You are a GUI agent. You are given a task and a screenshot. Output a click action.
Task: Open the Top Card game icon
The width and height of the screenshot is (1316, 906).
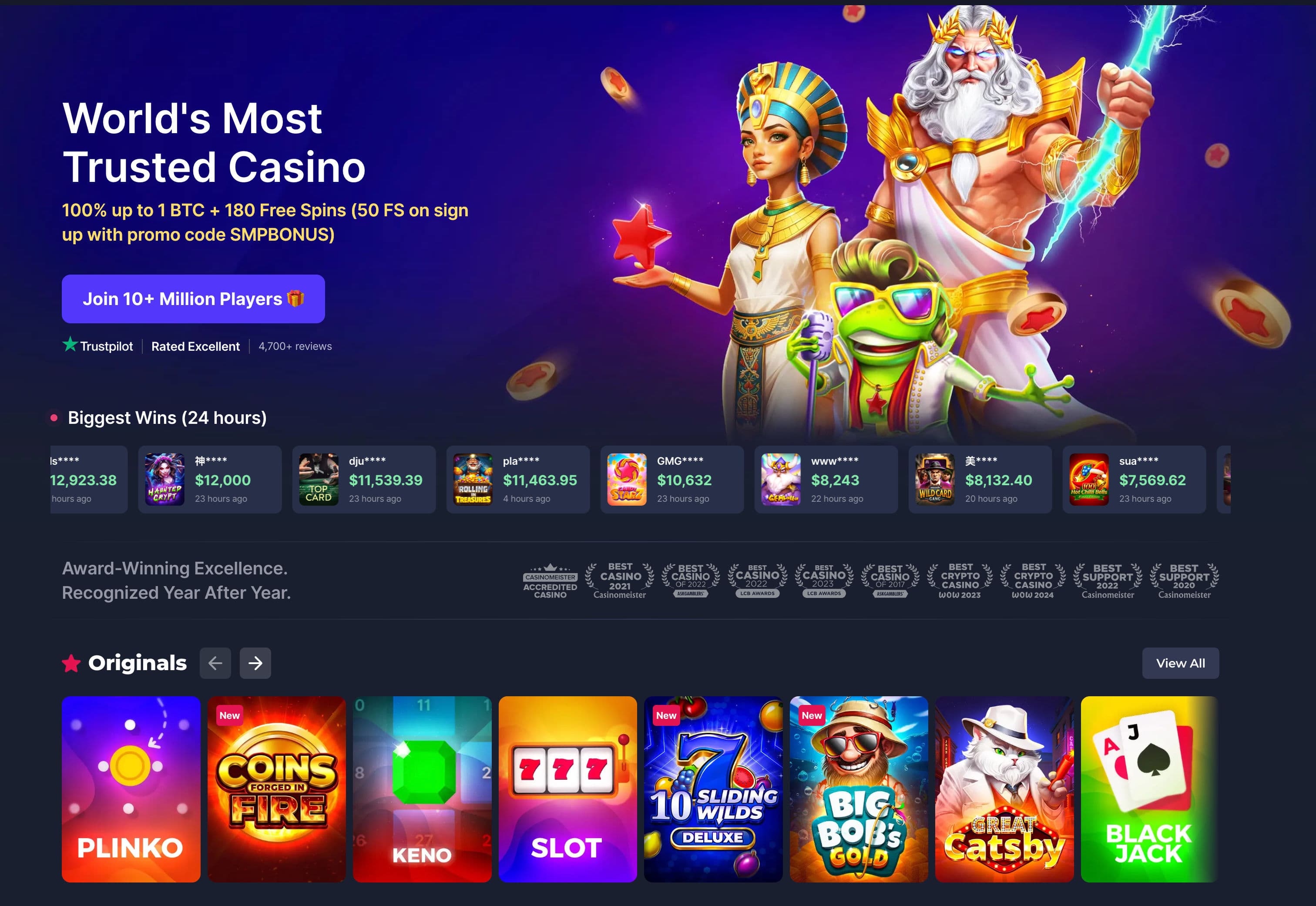[x=319, y=479]
